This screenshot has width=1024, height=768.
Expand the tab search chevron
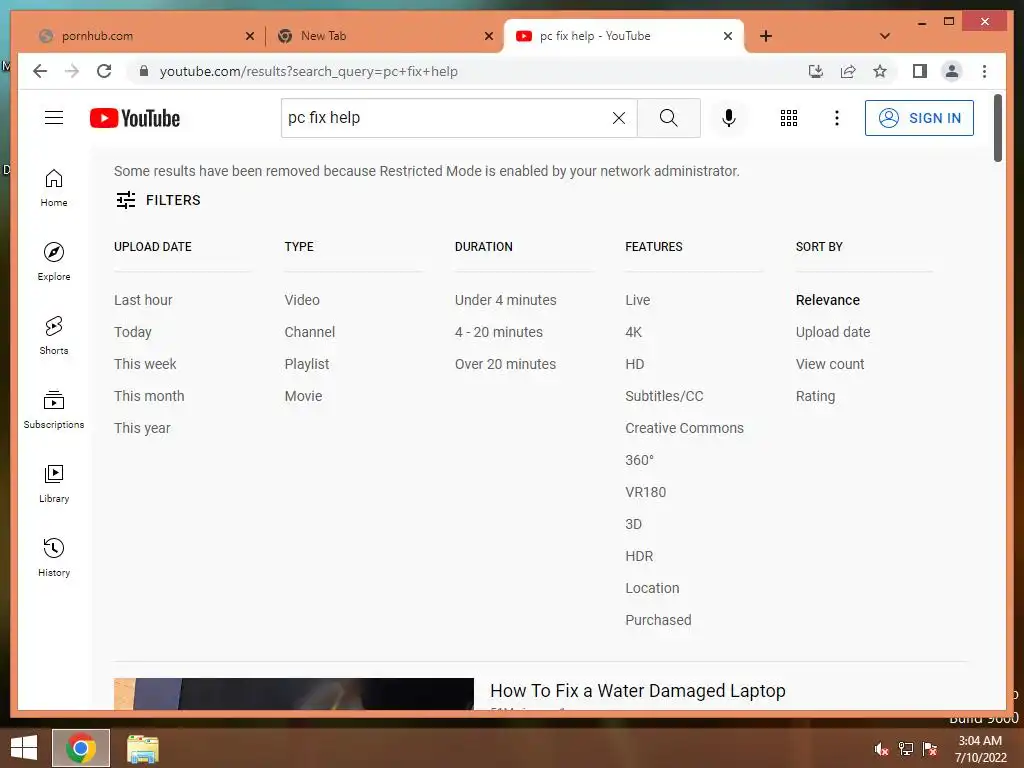[x=885, y=36]
